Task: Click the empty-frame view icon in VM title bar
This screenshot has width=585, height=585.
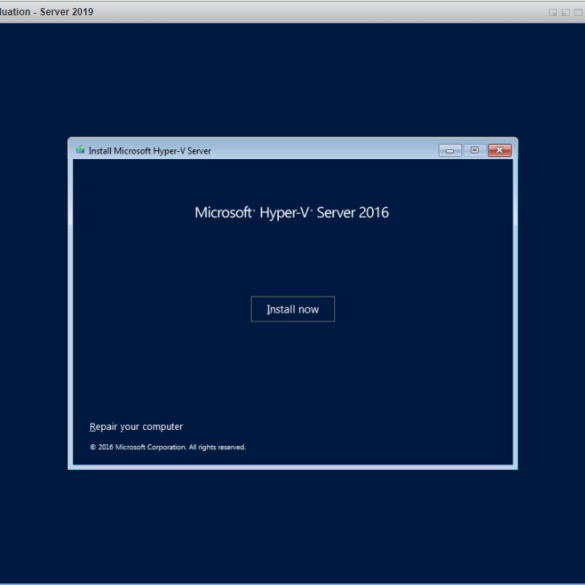Action: (578, 12)
